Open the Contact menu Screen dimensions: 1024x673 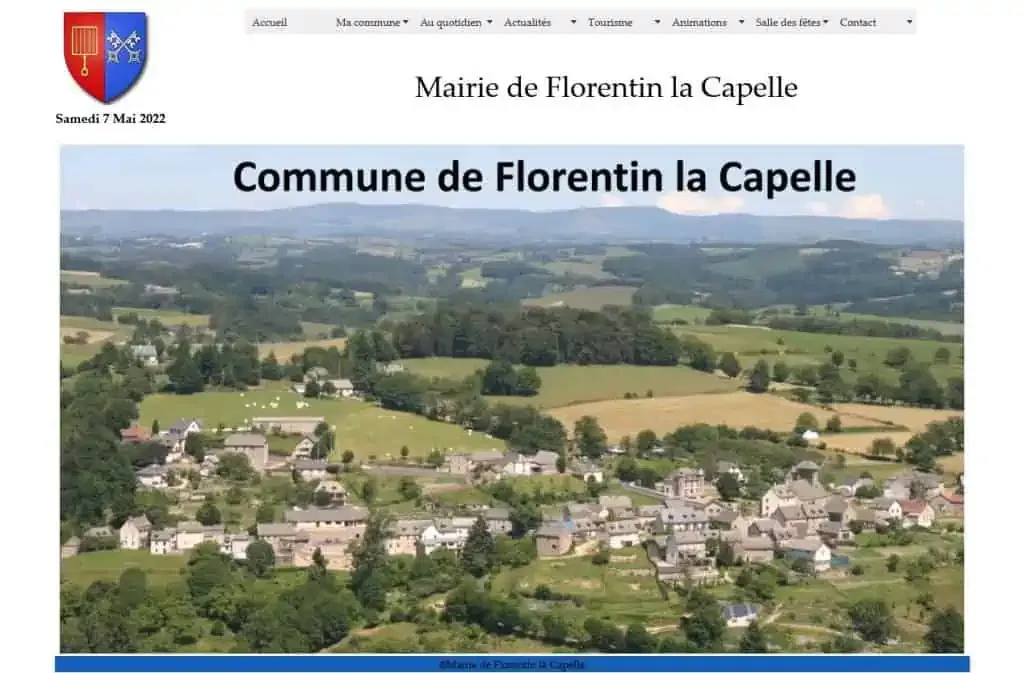point(857,20)
